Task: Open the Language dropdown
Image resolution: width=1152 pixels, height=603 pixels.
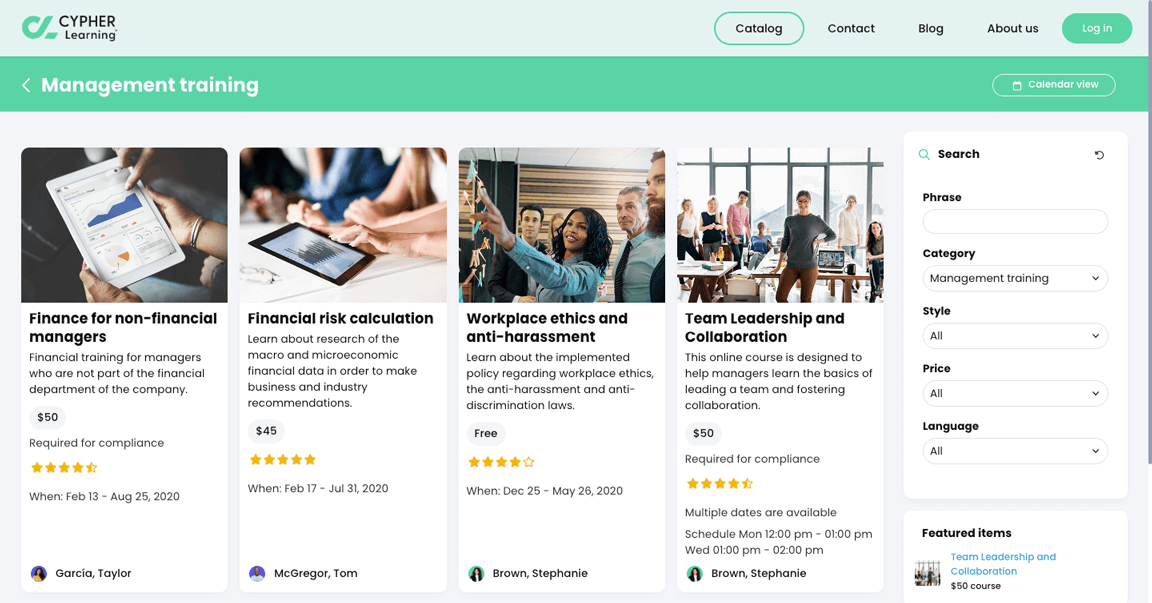Action: [1015, 450]
